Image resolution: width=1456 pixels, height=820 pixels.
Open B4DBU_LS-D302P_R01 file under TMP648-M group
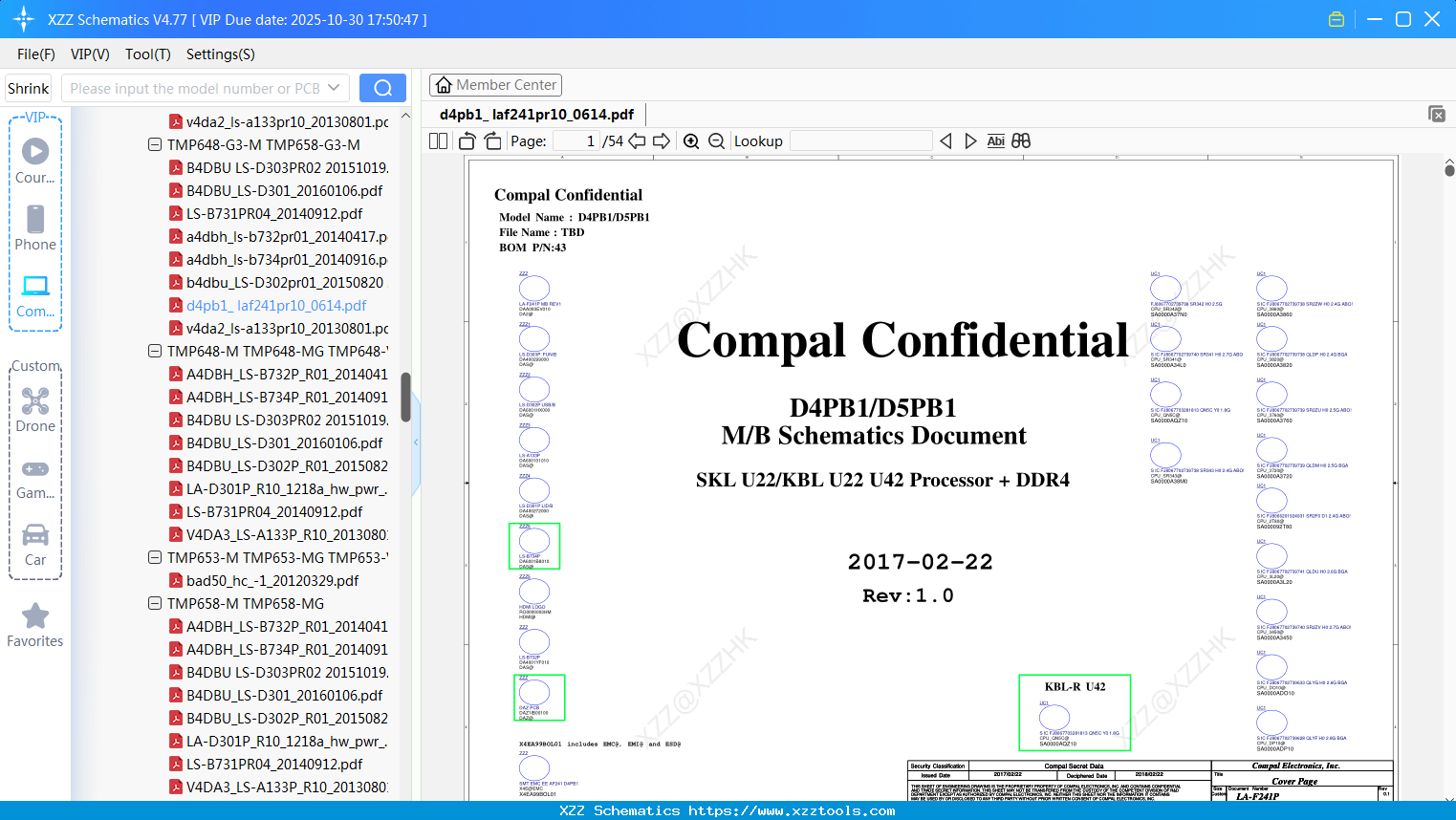pos(279,465)
